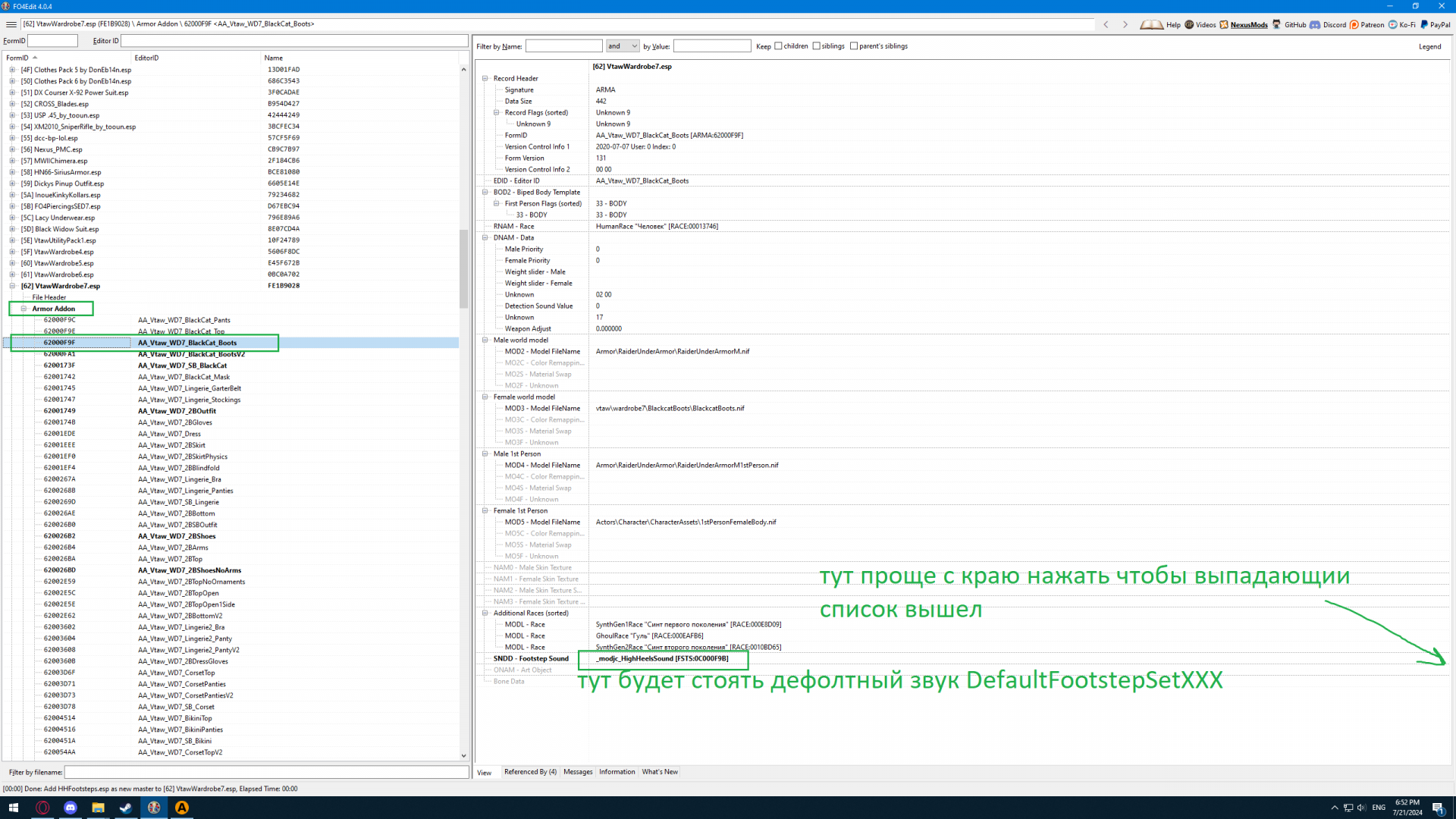Open the PayPal donation icon
Viewport: 1456px width, 819px height.
(1424, 24)
